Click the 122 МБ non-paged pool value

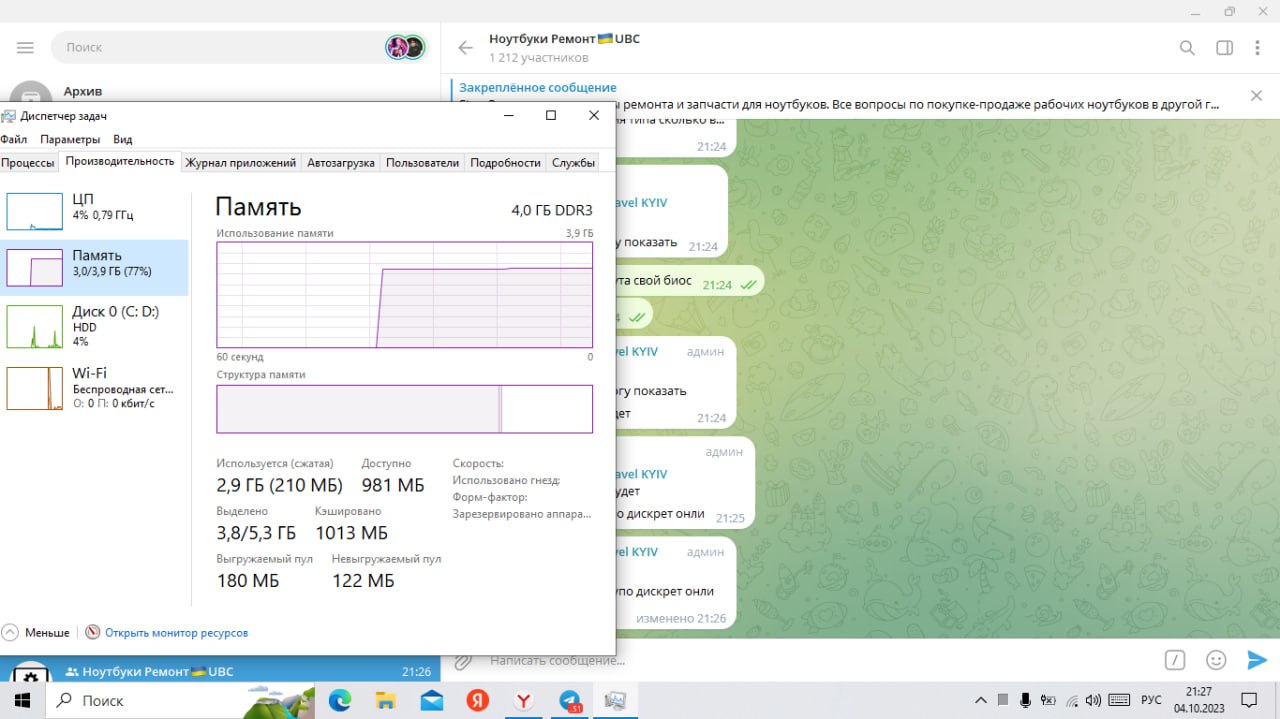tap(363, 581)
